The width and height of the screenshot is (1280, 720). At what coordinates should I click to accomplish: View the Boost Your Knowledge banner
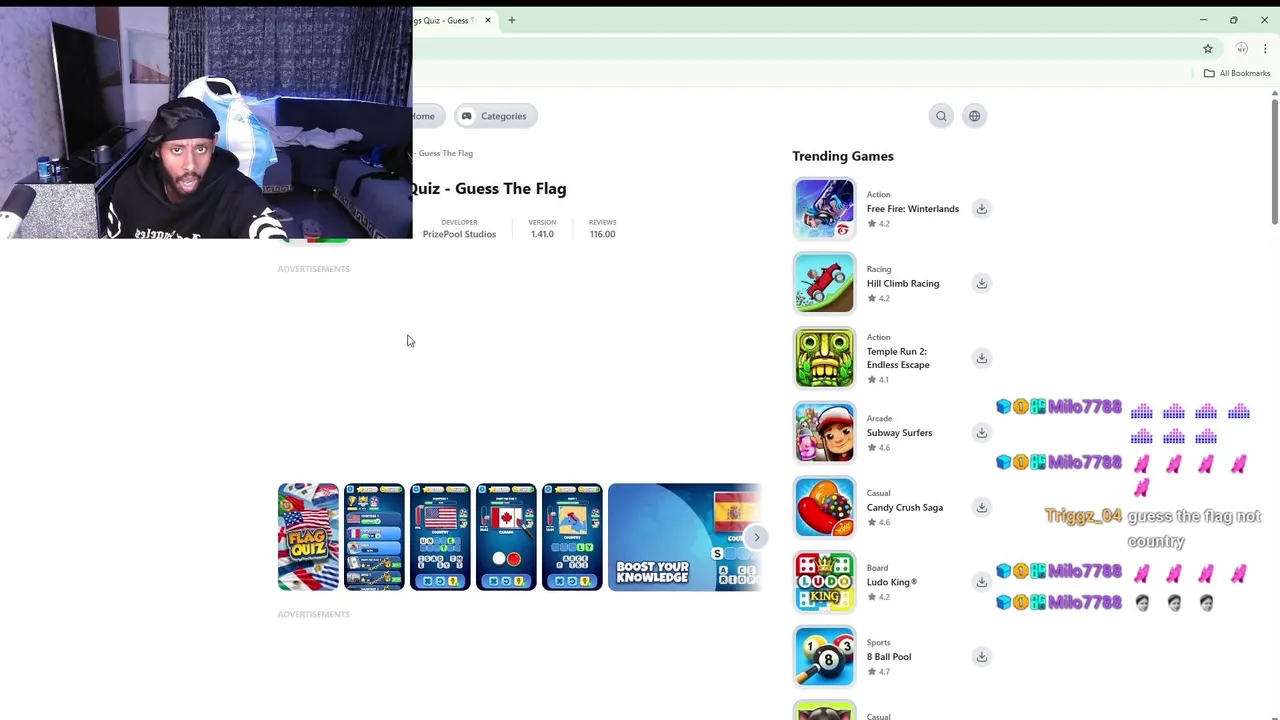click(685, 537)
